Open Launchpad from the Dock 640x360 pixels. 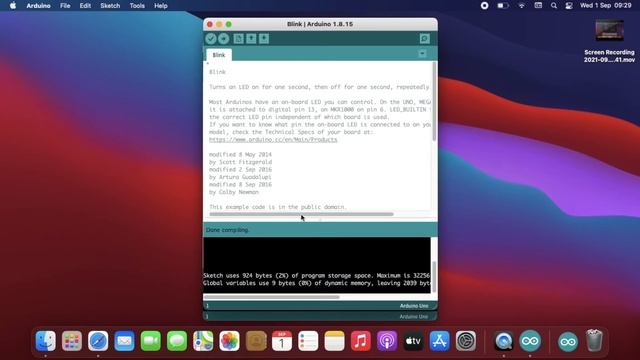pos(72,340)
